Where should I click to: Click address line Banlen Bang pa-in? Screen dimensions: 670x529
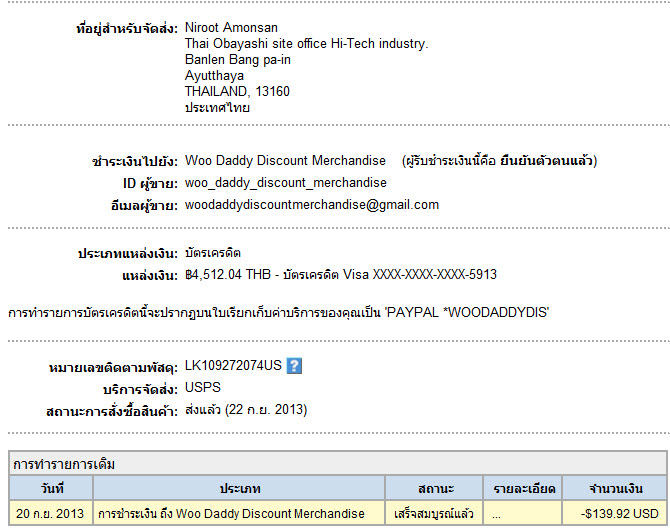(x=238, y=59)
